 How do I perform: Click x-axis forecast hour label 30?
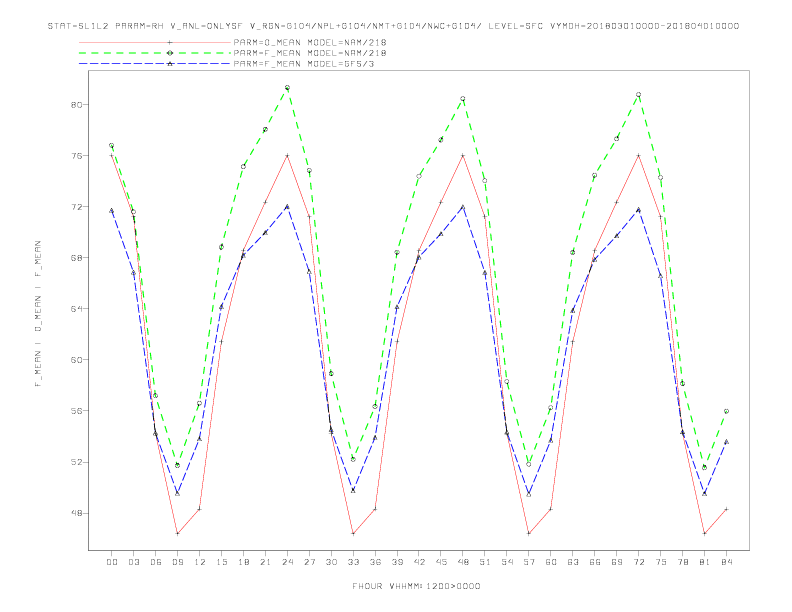coord(331,562)
